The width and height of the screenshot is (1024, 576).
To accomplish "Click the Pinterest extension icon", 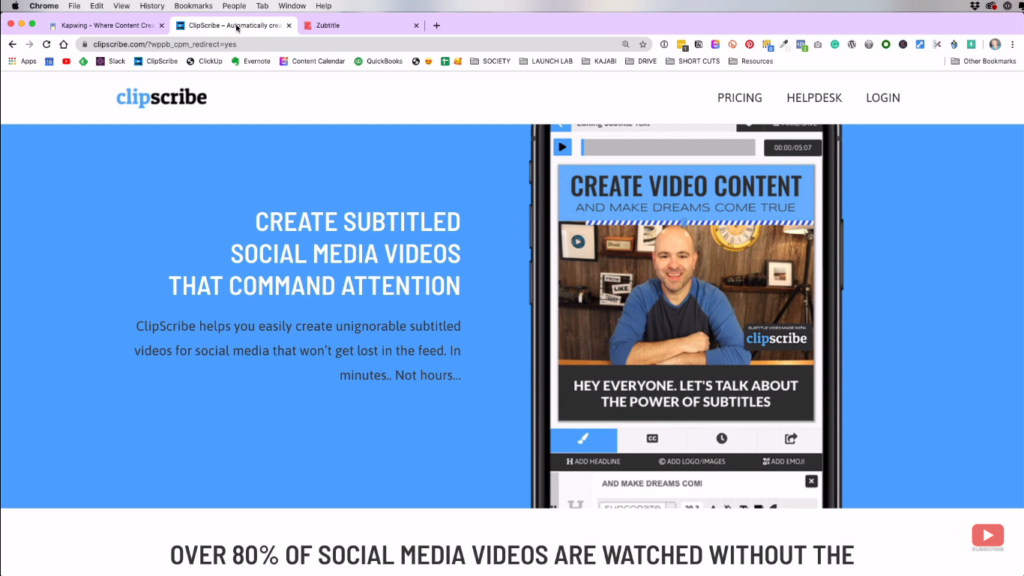I will (x=749, y=44).
